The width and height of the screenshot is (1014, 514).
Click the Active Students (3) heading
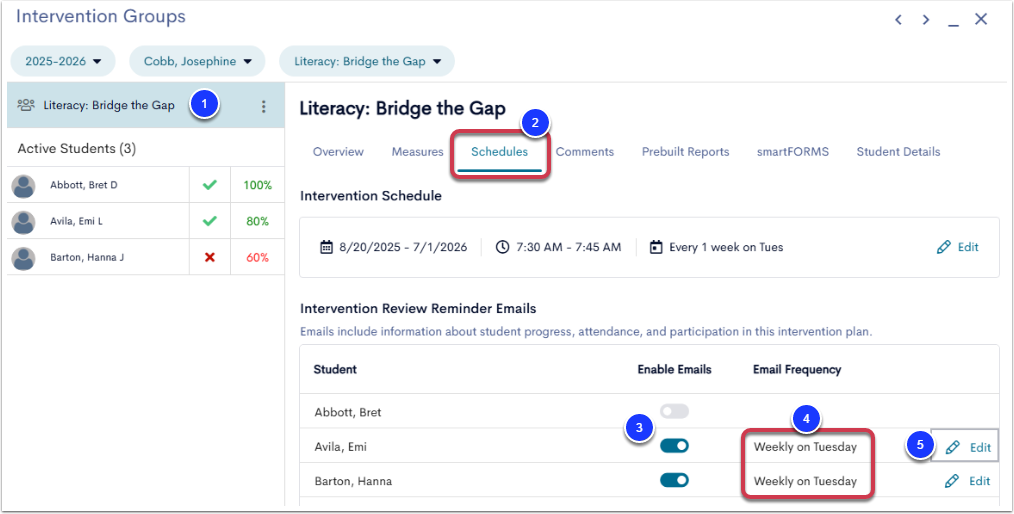click(x=77, y=149)
